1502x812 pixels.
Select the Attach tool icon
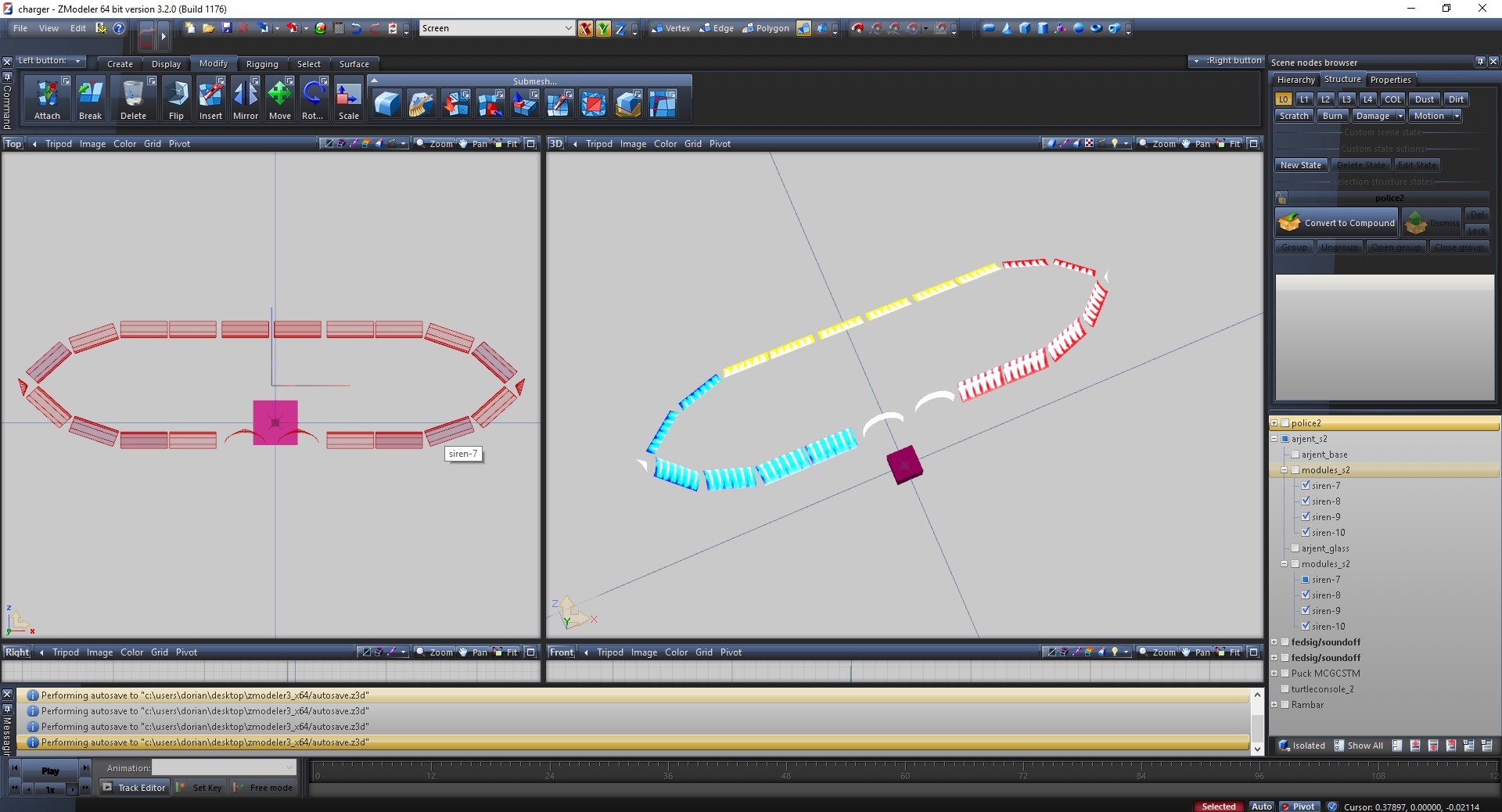[x=47, y=95]
